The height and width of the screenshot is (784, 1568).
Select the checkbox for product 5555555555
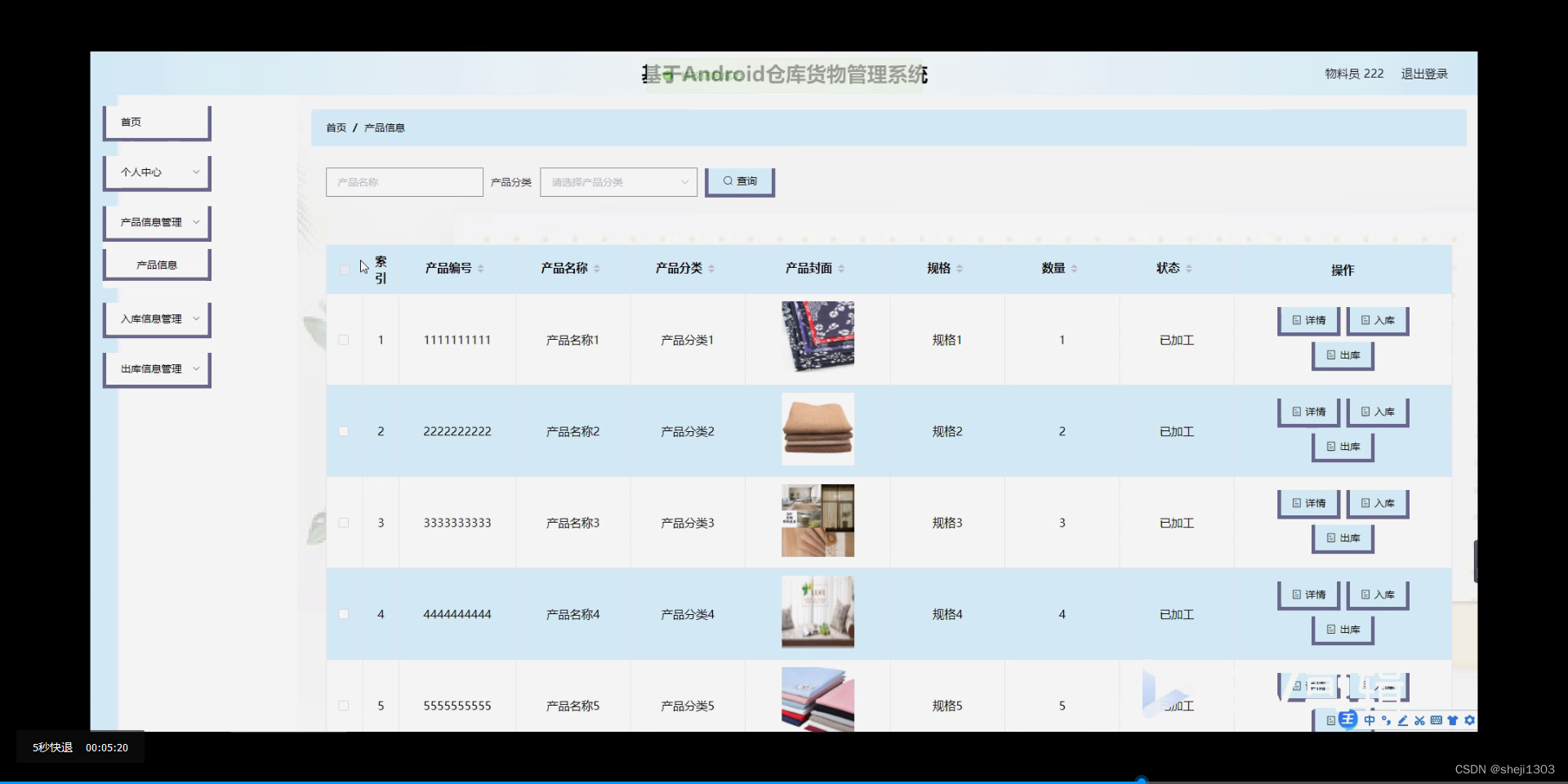(x=344, y=706)
